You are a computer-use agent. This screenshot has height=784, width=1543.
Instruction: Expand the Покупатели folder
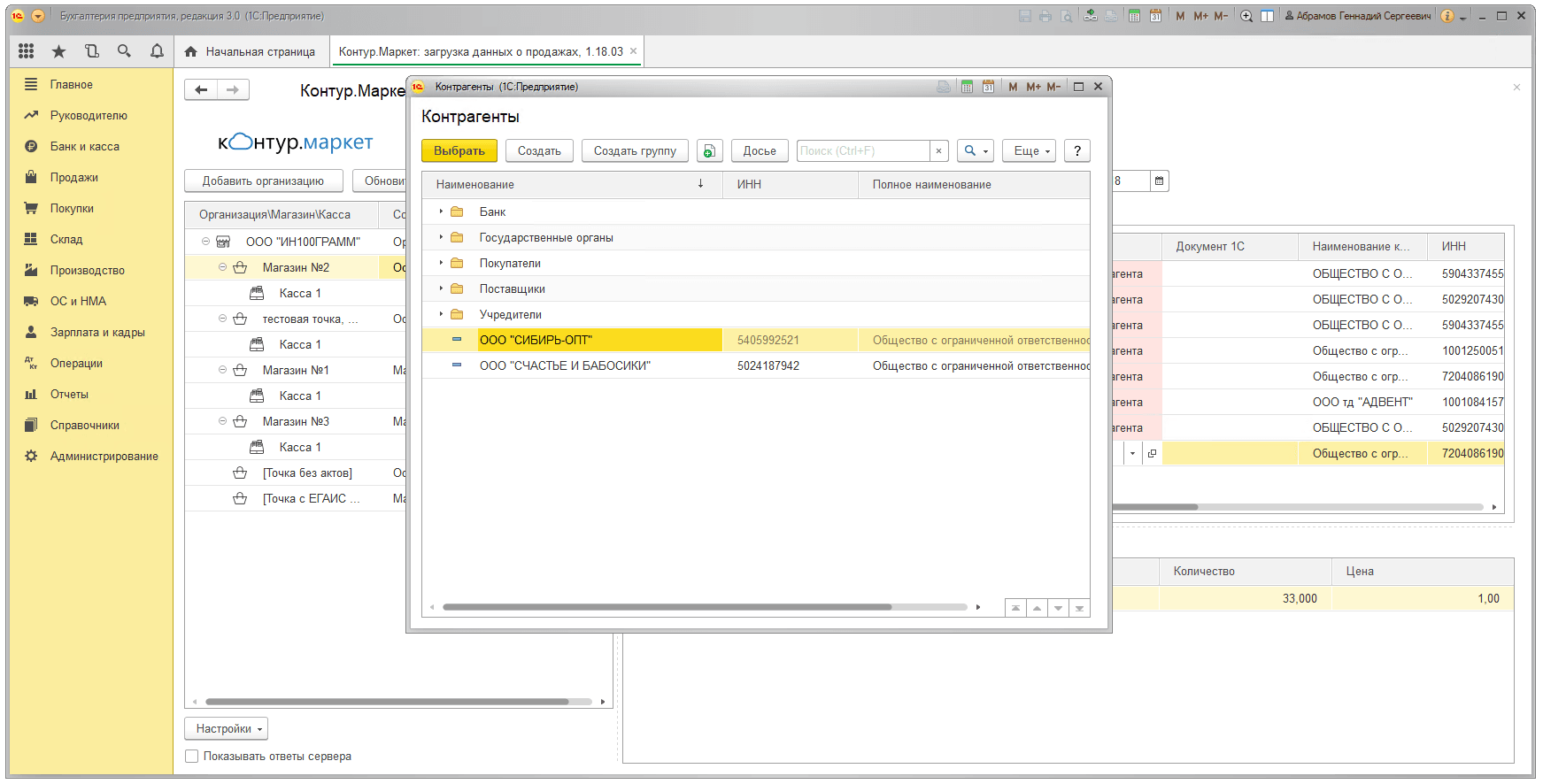(x=441, y=264)
